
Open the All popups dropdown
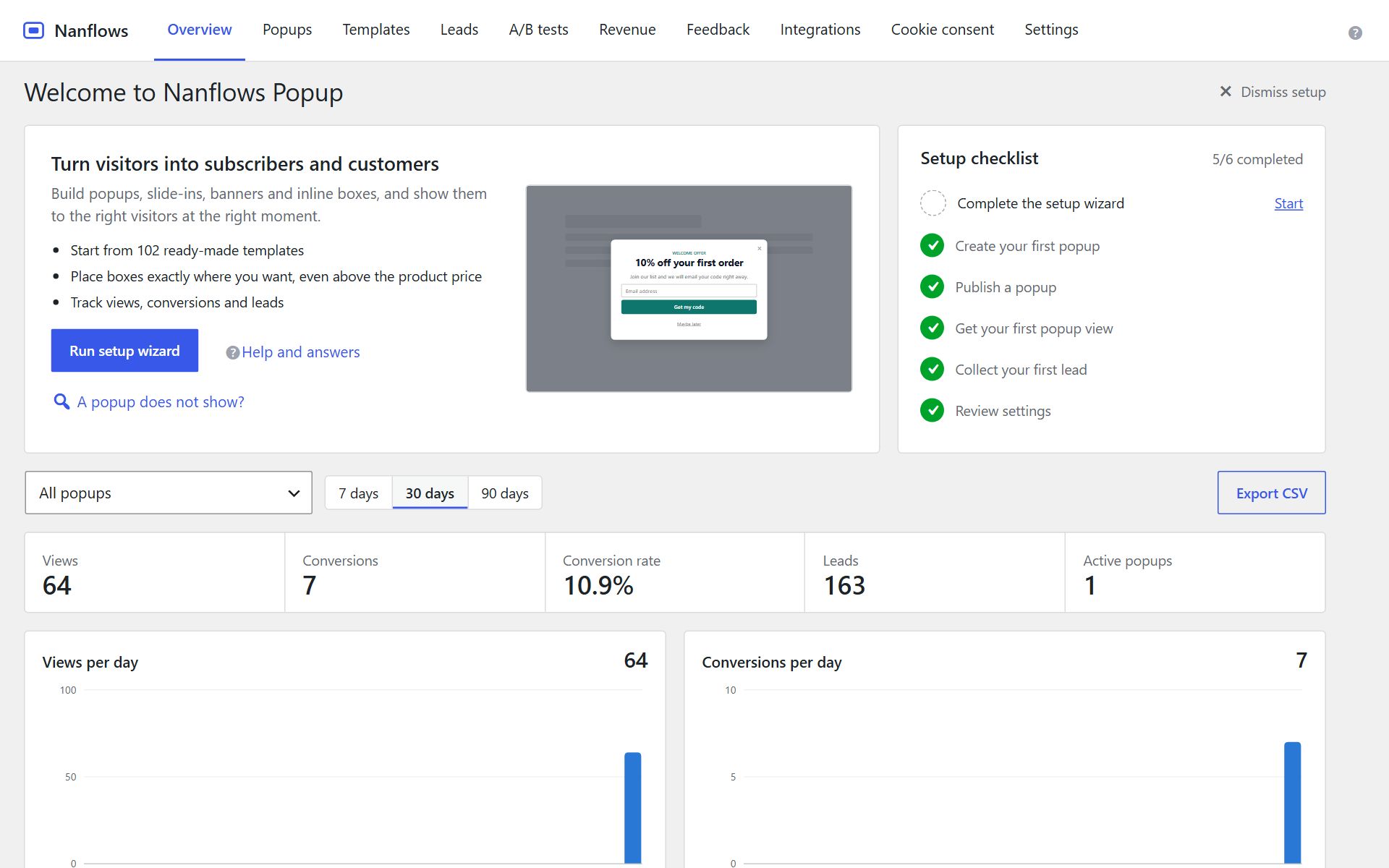(x=169, y=493)
